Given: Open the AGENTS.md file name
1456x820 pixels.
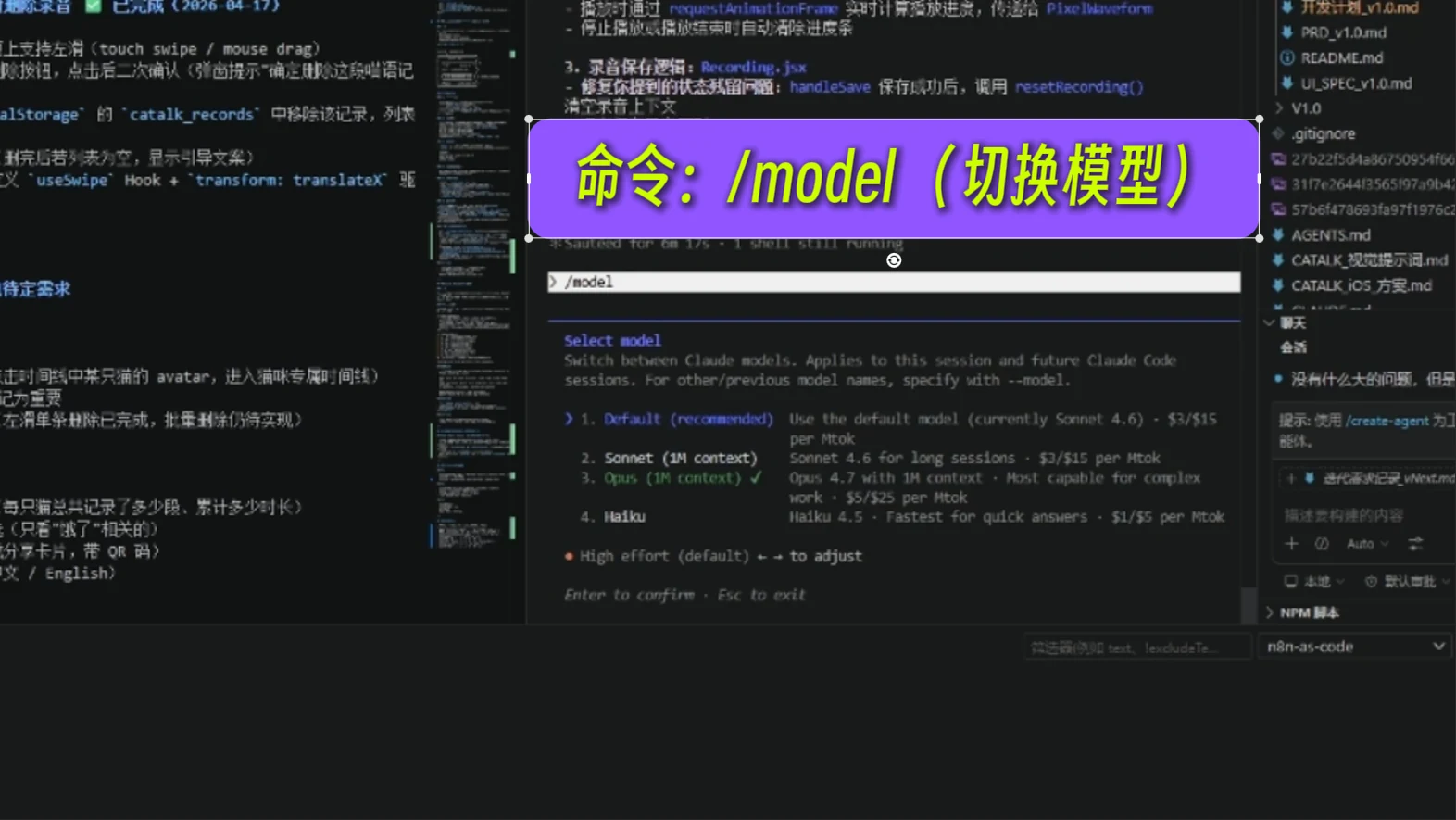Looking at the screenshot, I should 1330,235.
